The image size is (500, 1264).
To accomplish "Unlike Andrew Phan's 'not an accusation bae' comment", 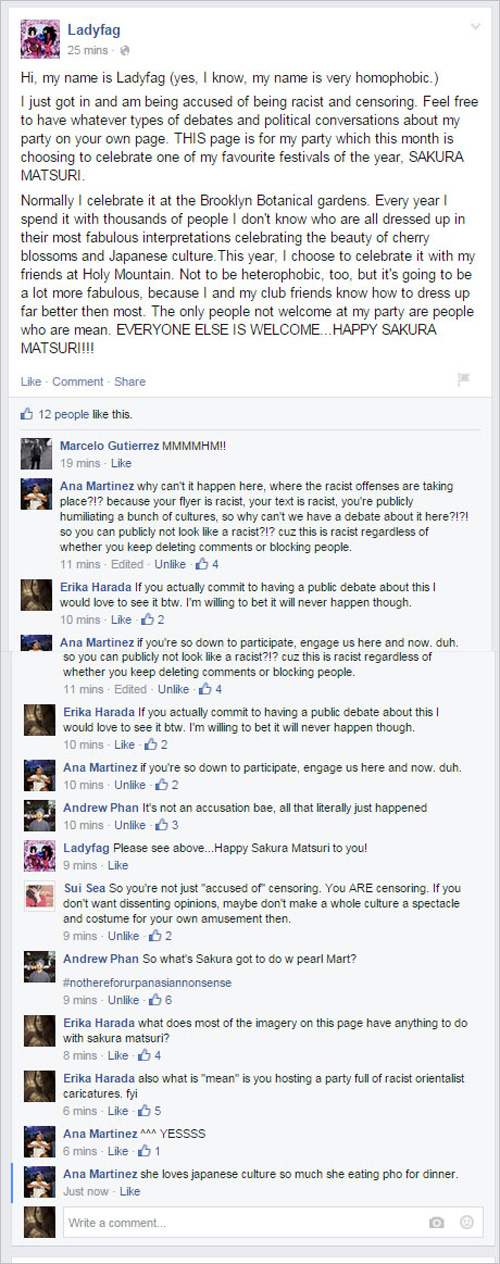I will [x=130, y=825].
